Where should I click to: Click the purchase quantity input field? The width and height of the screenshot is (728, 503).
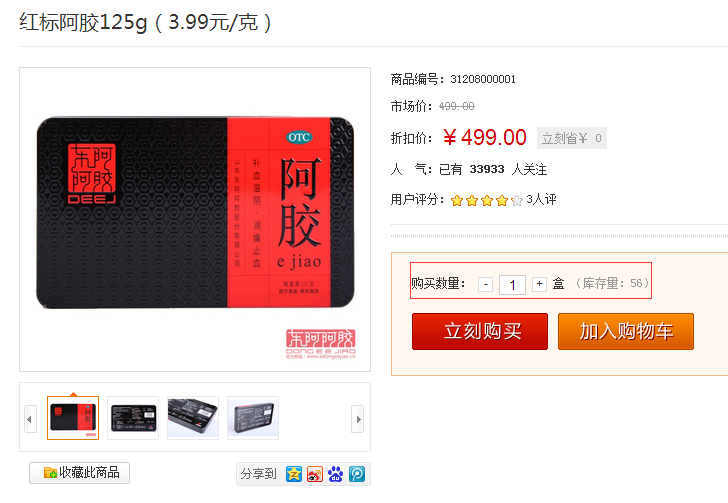pos(512,285)
